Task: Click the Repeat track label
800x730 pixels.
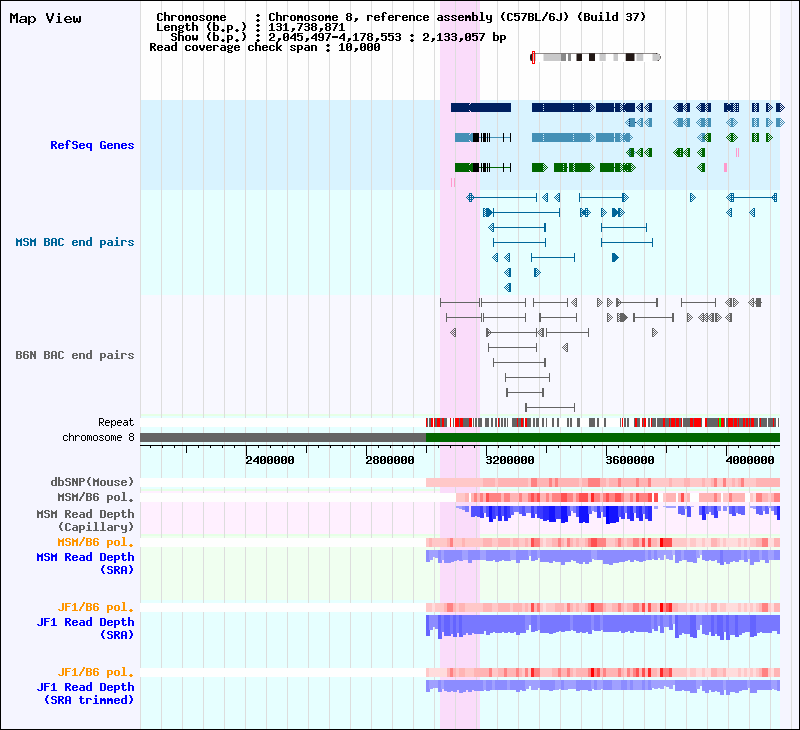Action: click(x=116, y=422)
